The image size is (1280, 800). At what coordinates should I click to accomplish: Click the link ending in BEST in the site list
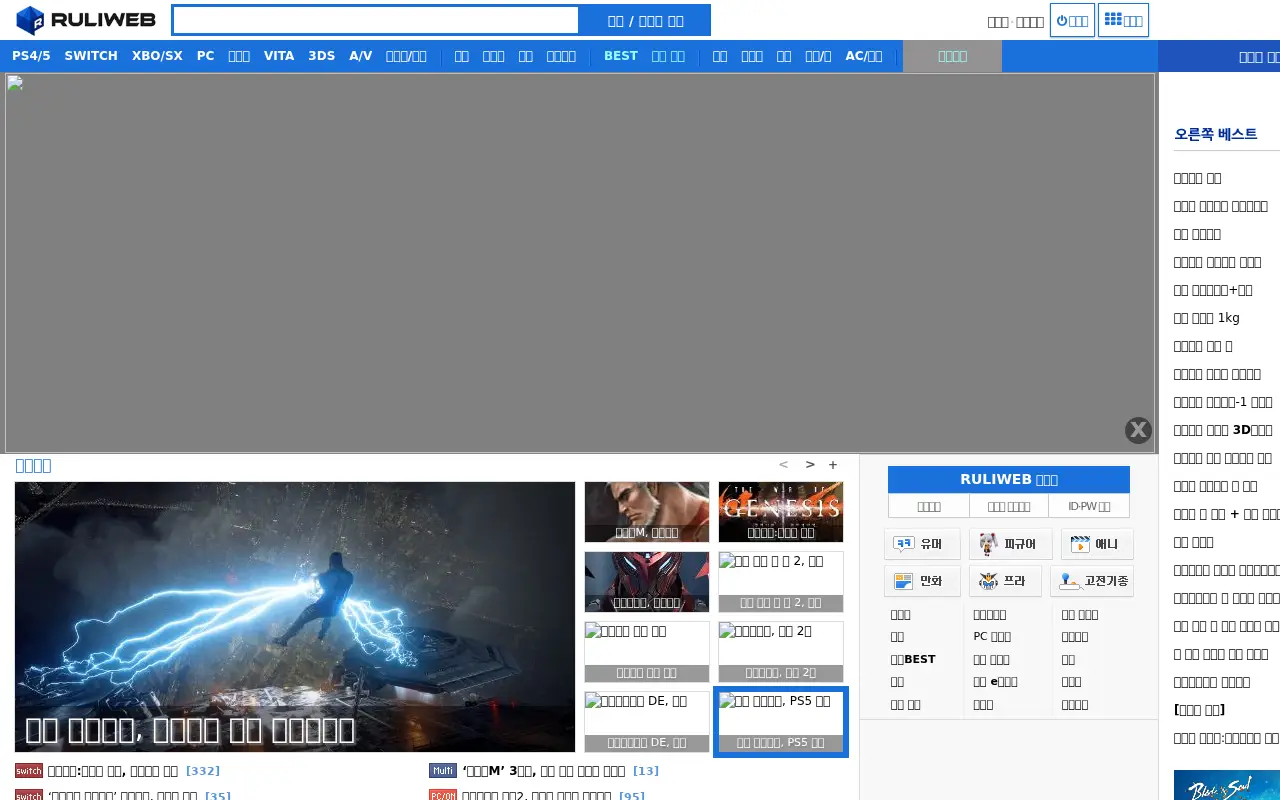coord(913,660)
